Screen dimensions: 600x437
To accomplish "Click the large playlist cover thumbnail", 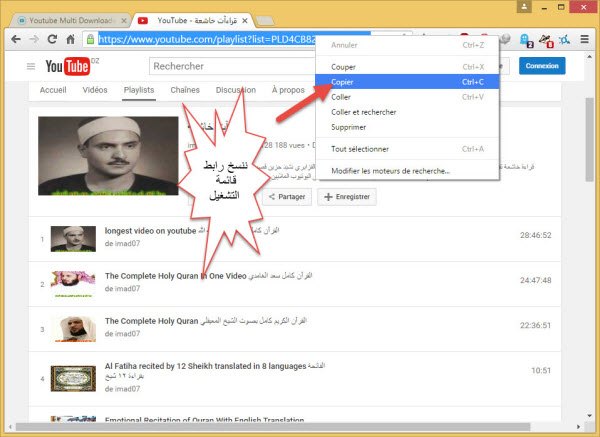I will tap(108, 156).
